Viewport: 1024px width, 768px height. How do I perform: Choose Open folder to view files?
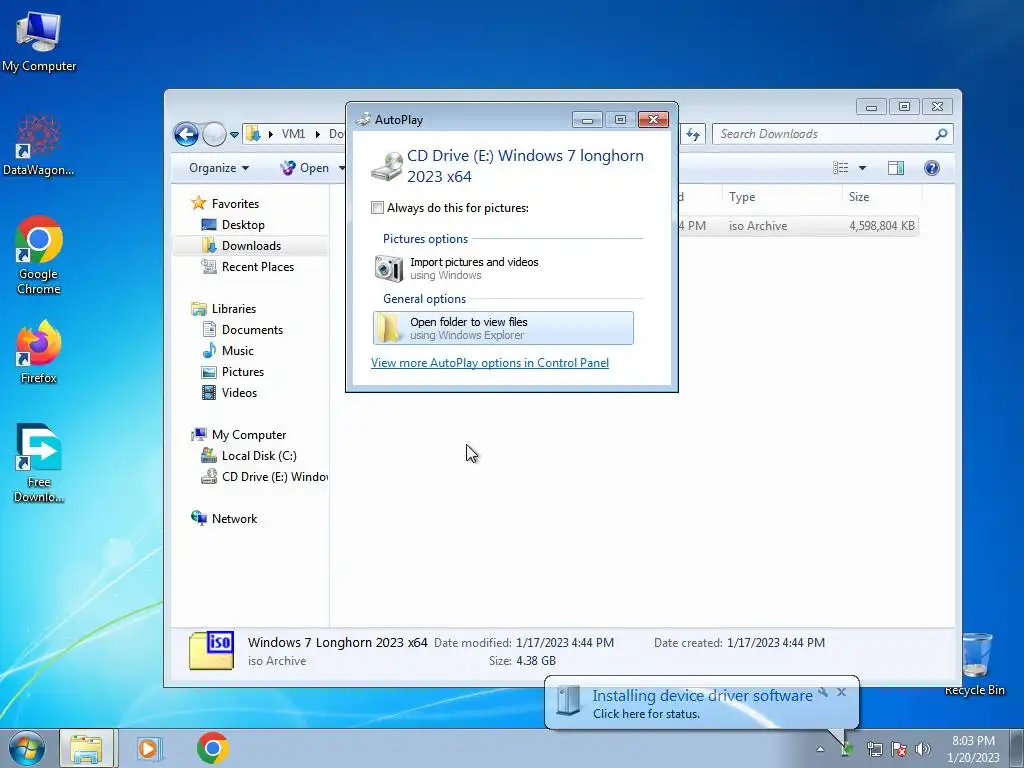point(503,328)
